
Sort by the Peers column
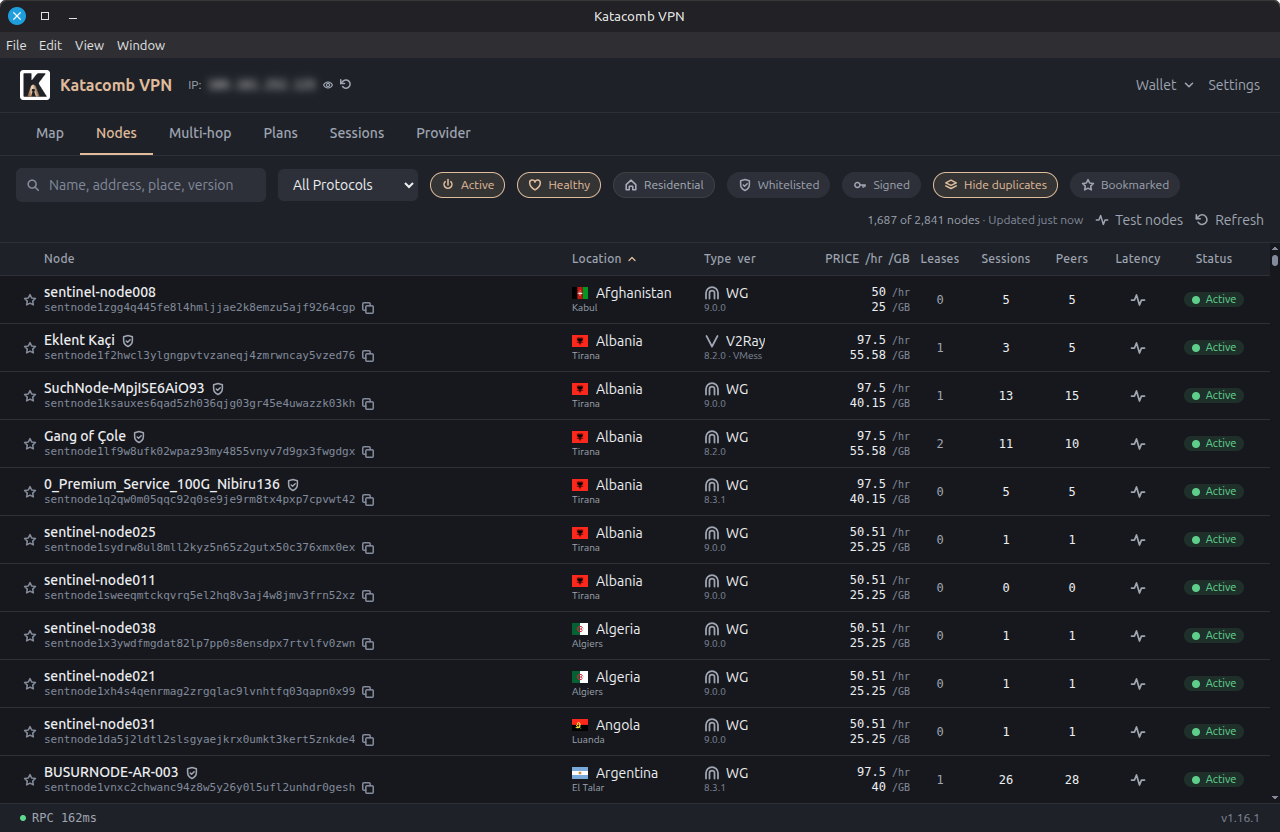1072,259
